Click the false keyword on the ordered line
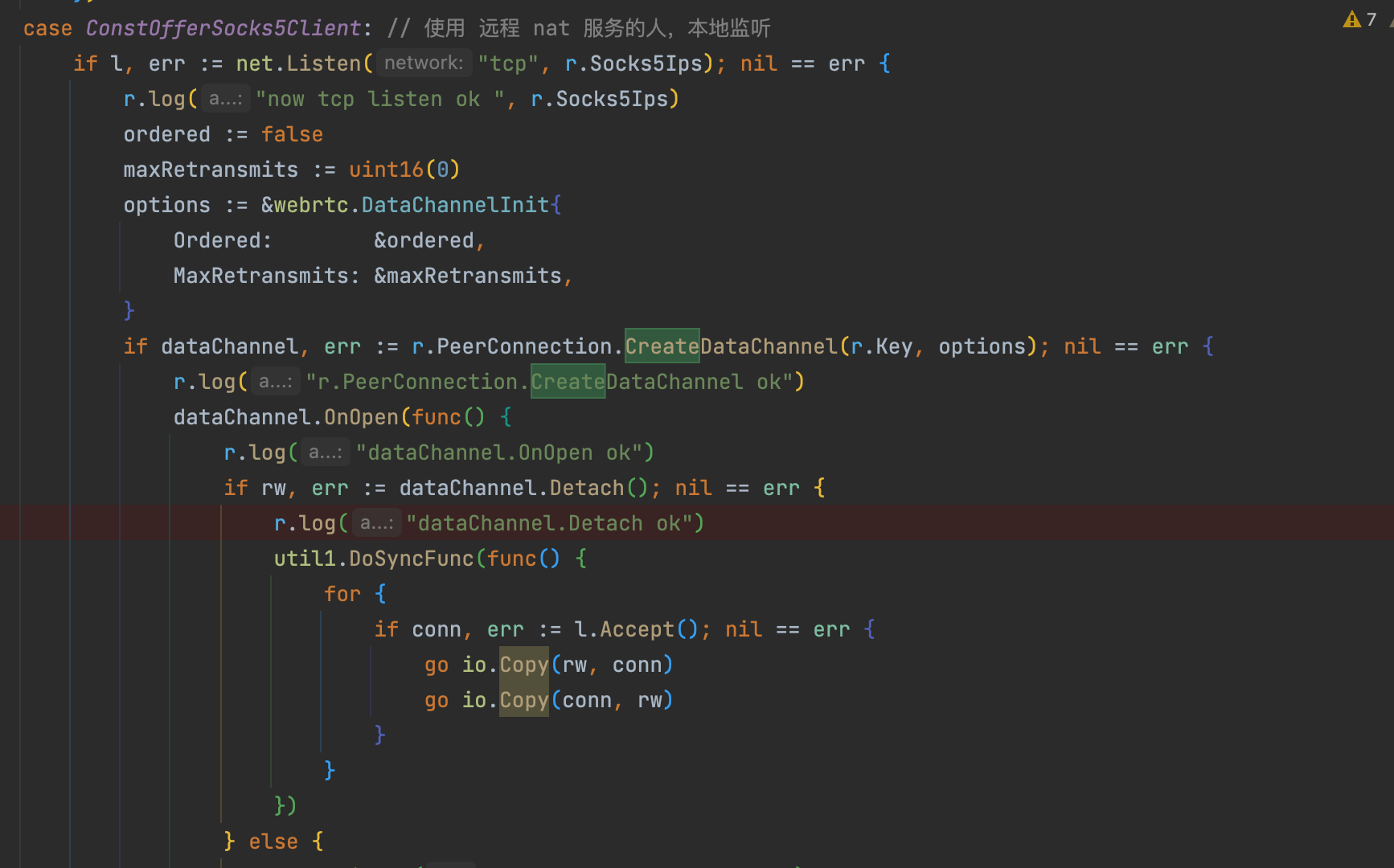This screenshot has width=1394, height=868. pyautogui.click(x=292, y=133)
